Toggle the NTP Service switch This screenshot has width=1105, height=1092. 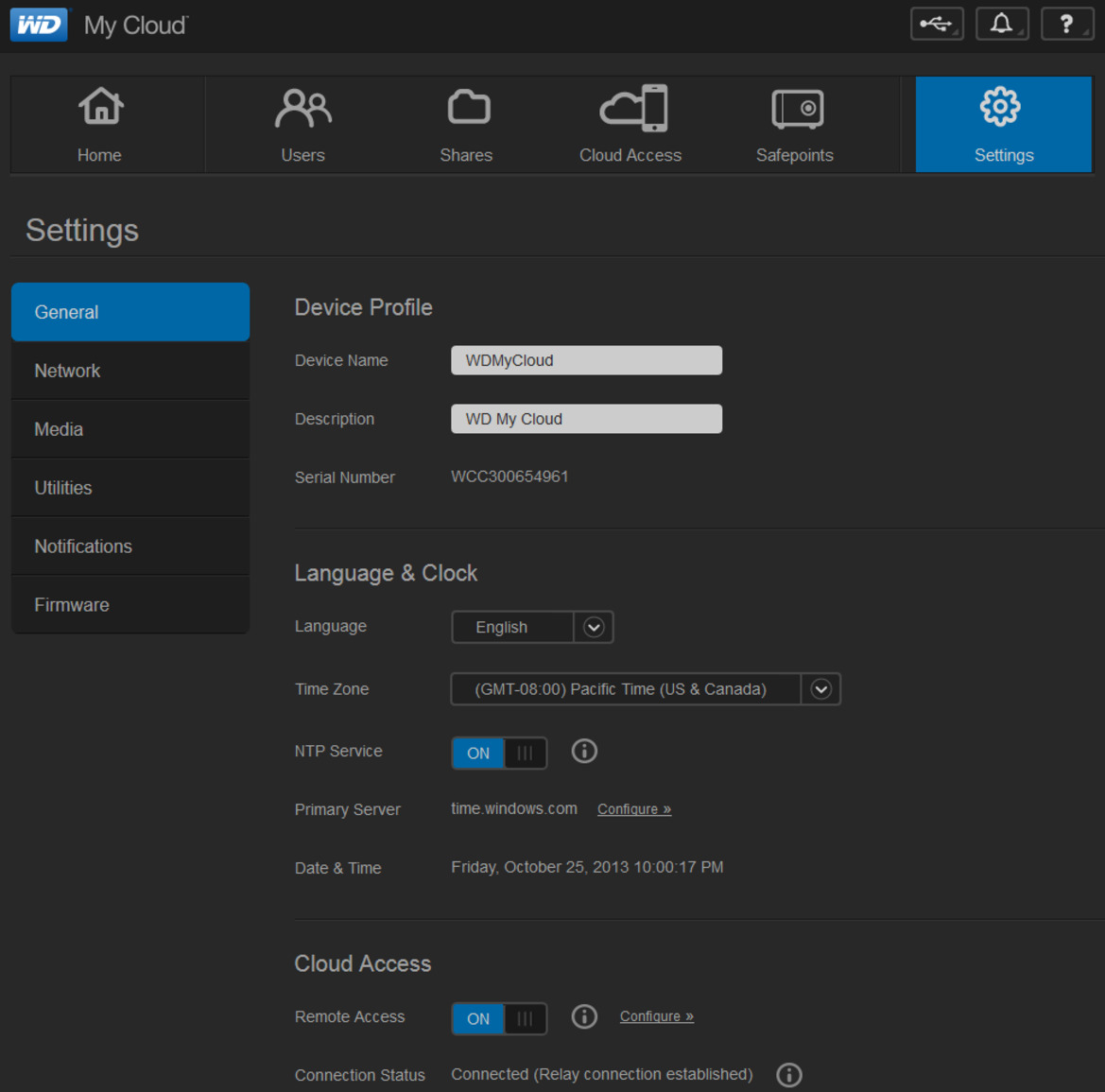pos(499,753)
